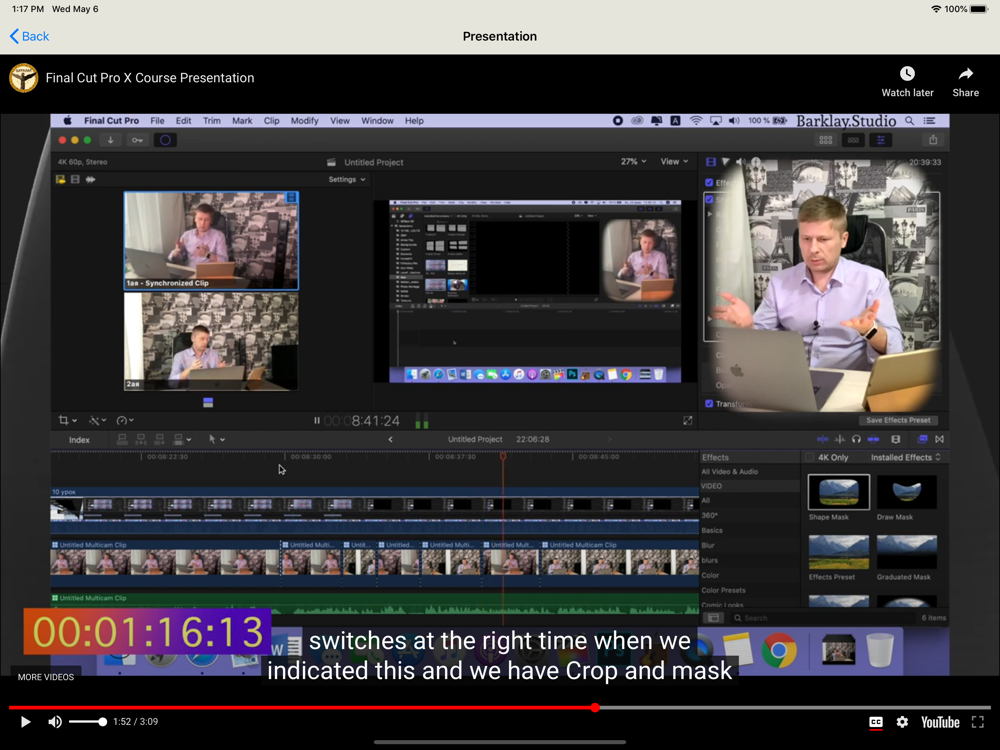The height and width of the screenshot is (750, 1000).
Task: Go back using the Back button
Action: (29, 36)
